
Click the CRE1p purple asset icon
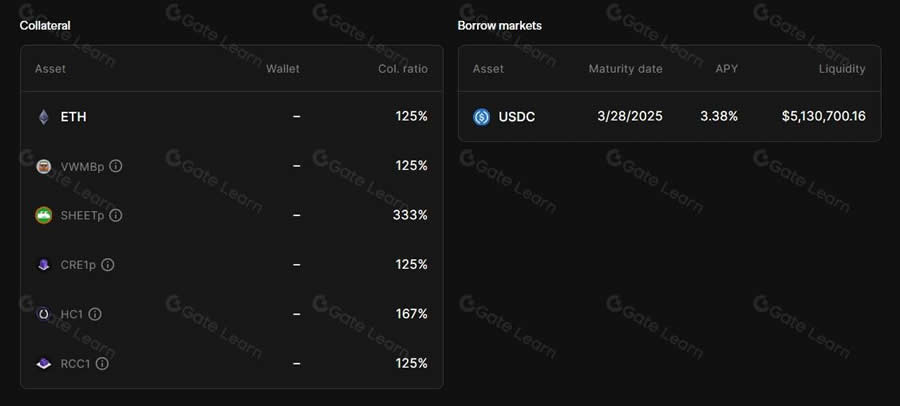pyautogui.click(x=43, y=265)
